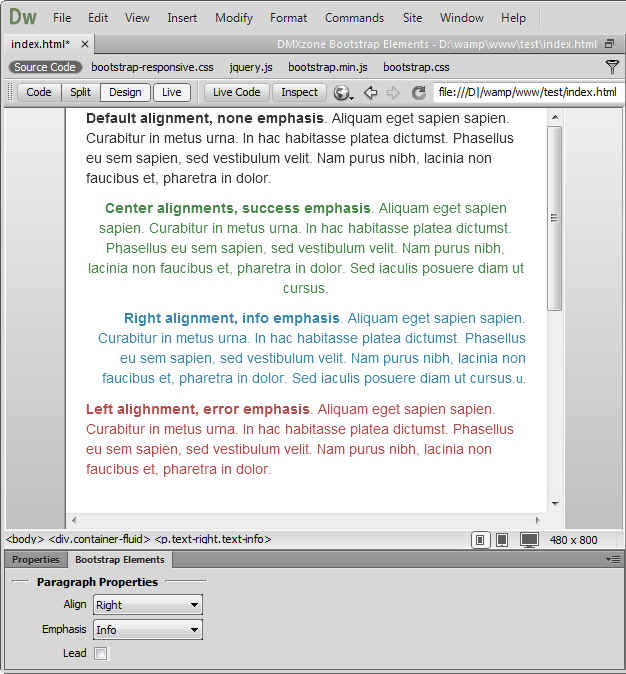Click the toolbar drag gripper

click(10, 92)
